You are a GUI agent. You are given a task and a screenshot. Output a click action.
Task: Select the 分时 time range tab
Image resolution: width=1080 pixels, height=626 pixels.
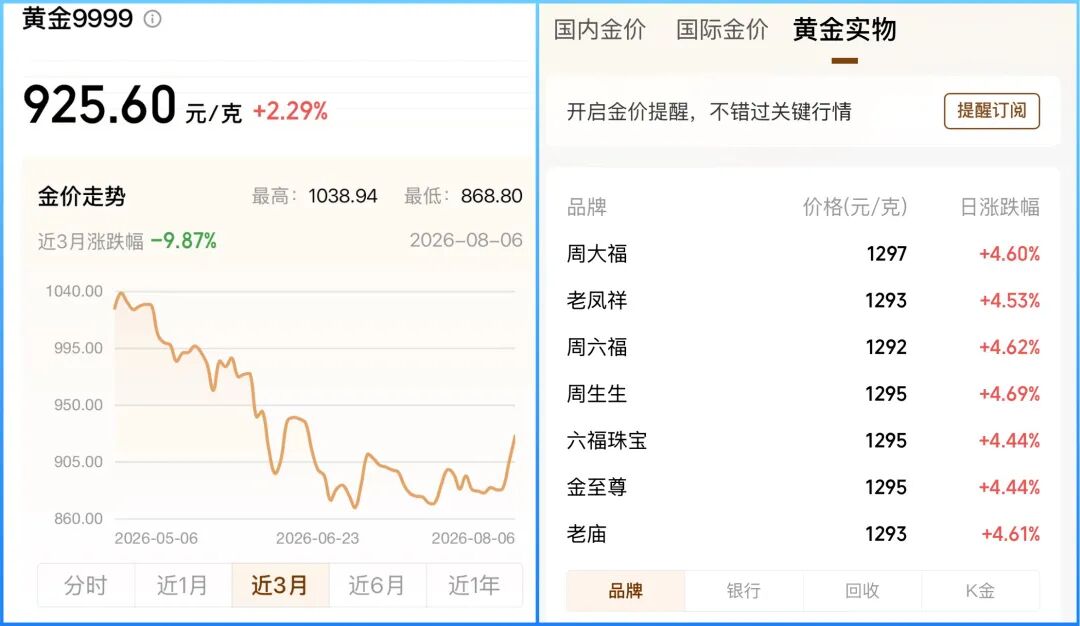click(86, 585)
